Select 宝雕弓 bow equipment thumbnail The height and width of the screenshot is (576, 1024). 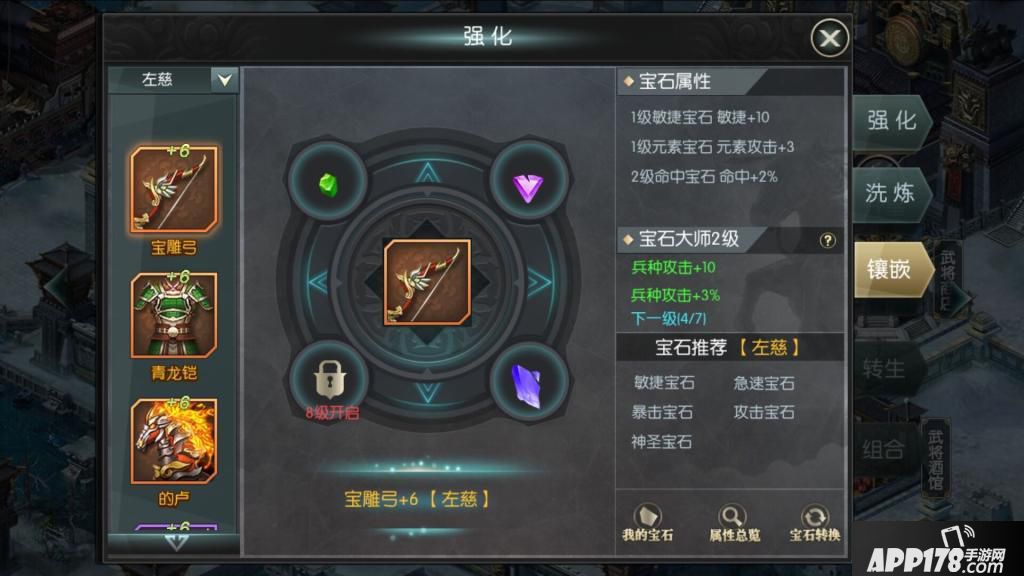[x=174, y=189]
